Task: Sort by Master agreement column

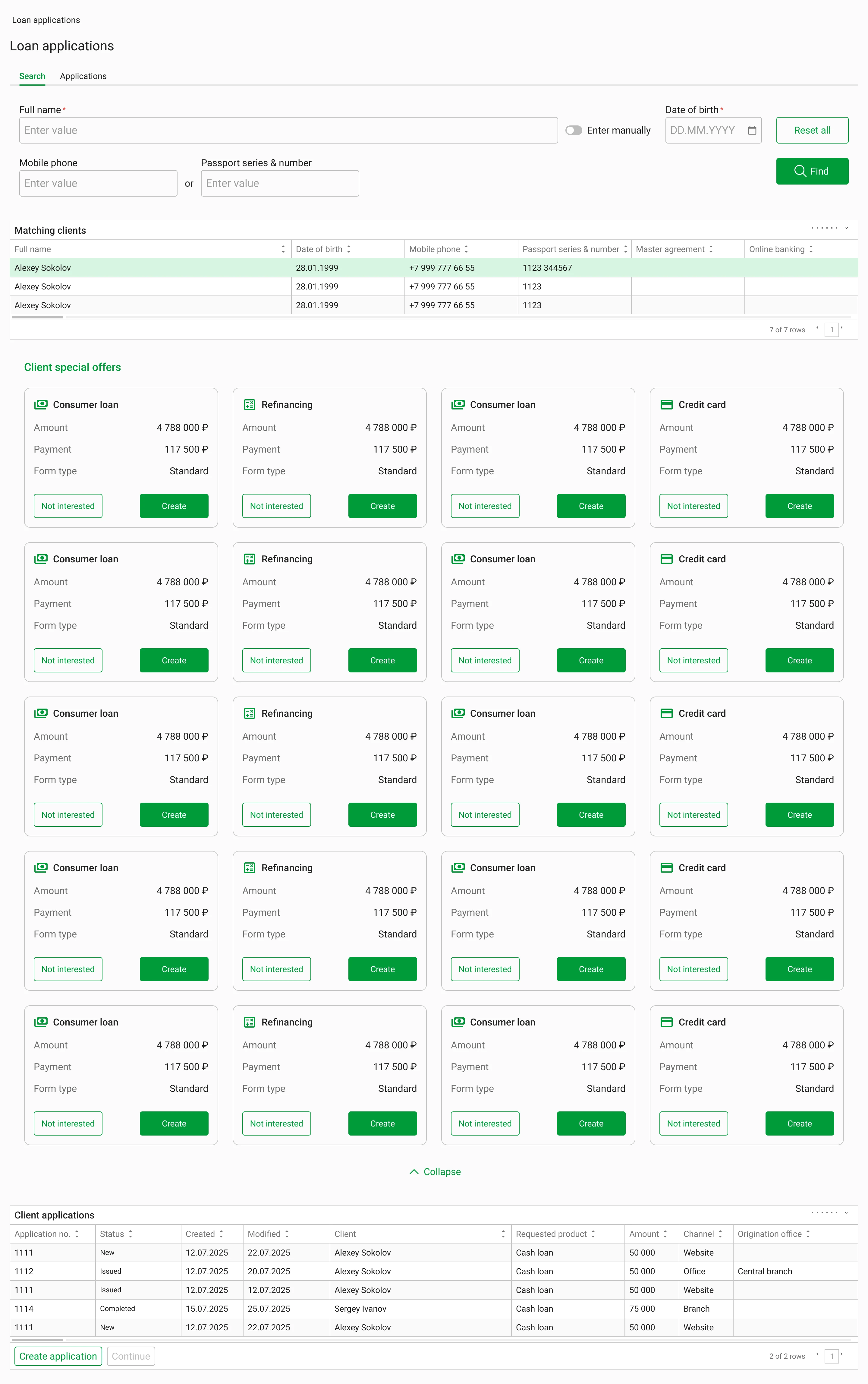Action: tap(711, 249)
